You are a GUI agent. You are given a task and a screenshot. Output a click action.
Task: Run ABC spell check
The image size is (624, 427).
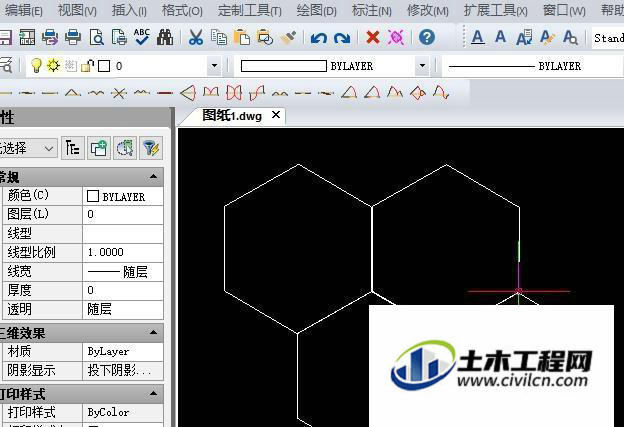[142, 37]
